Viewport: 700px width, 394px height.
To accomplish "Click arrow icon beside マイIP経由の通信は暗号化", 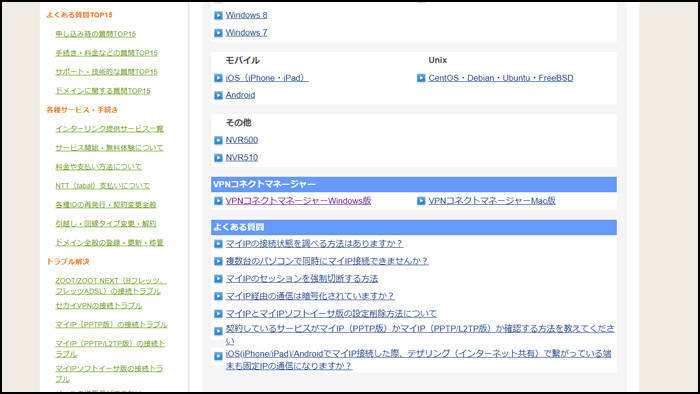I will pyautogui.click(x=218, y=296).
